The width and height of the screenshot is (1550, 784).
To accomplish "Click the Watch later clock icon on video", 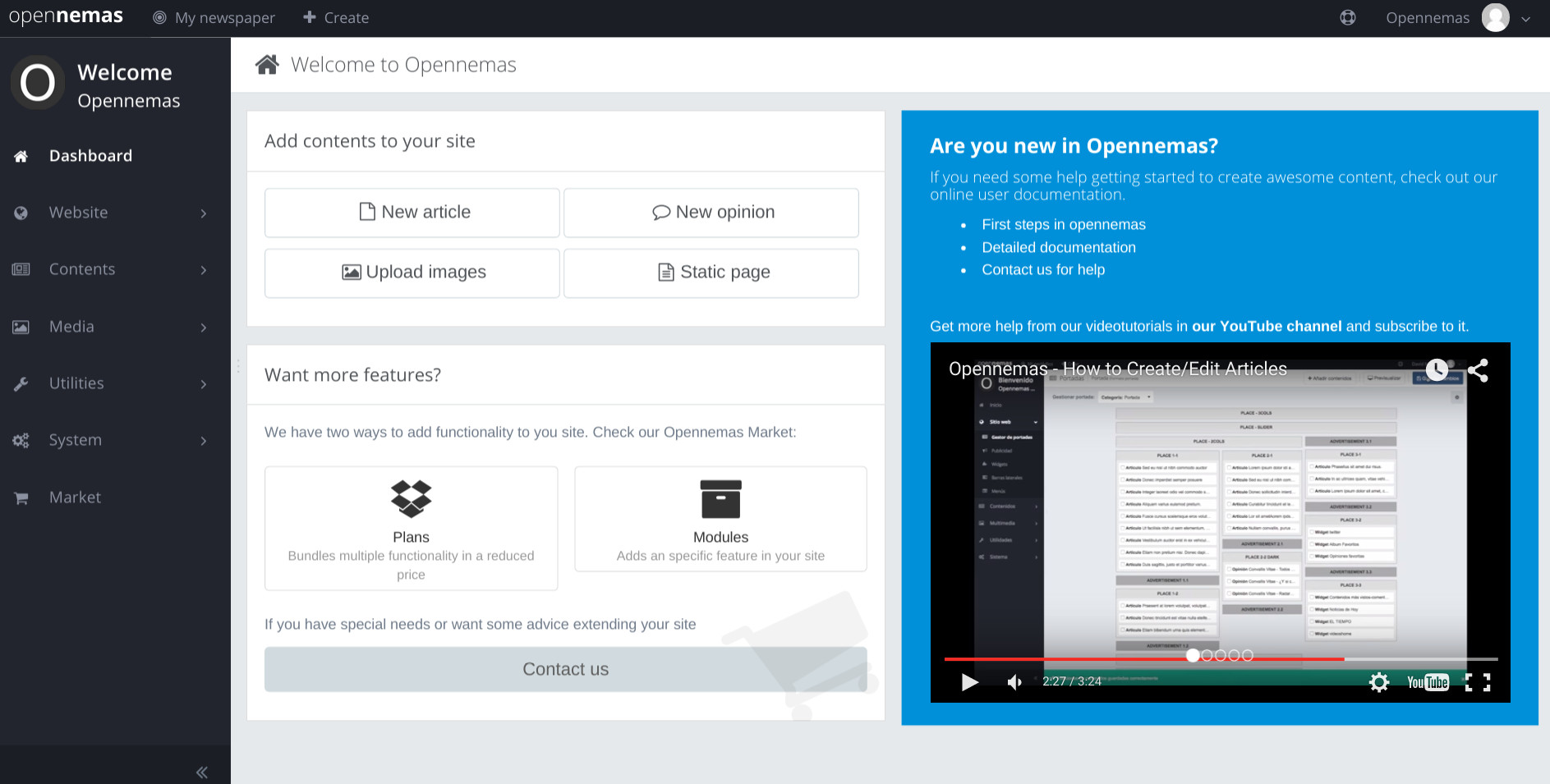I will click(x=1437, y=370).
